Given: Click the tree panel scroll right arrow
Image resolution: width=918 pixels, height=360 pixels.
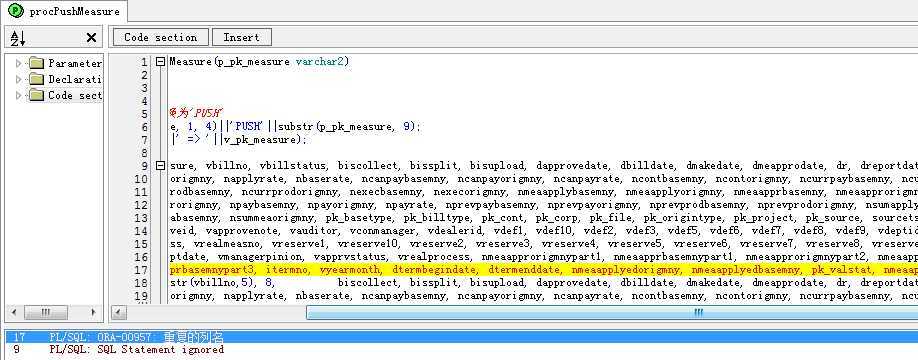Looking at the screenshot, I should click(93, 312).
